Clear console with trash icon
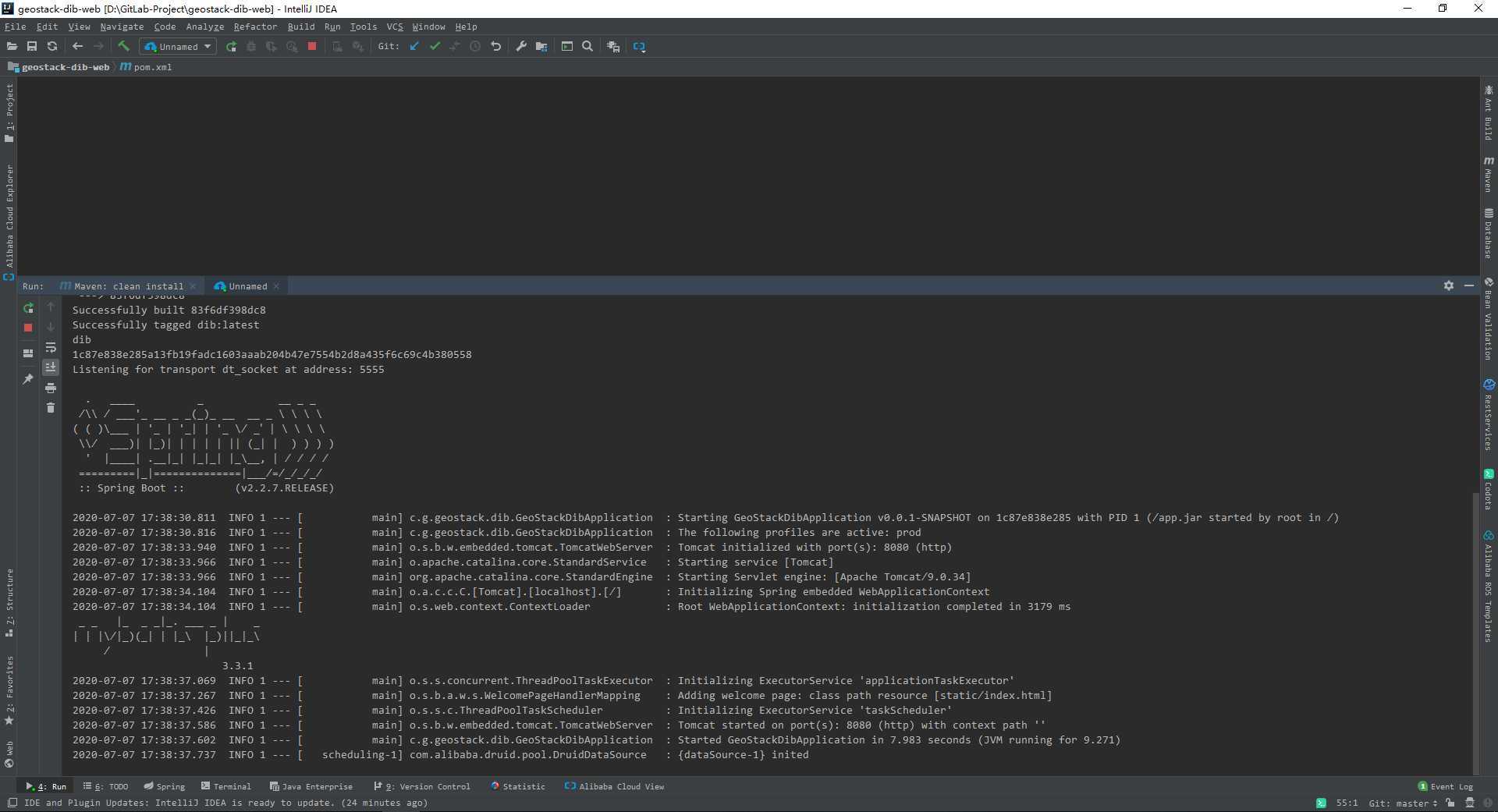The height and width of the screenshot is (812, 1498). [51, 408]
